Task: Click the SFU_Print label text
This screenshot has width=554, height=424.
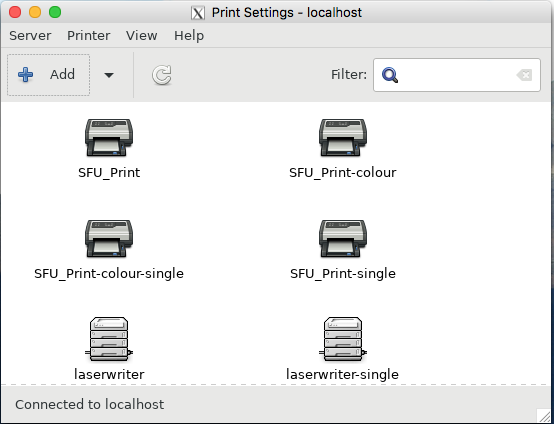Action: click(109, 172)
